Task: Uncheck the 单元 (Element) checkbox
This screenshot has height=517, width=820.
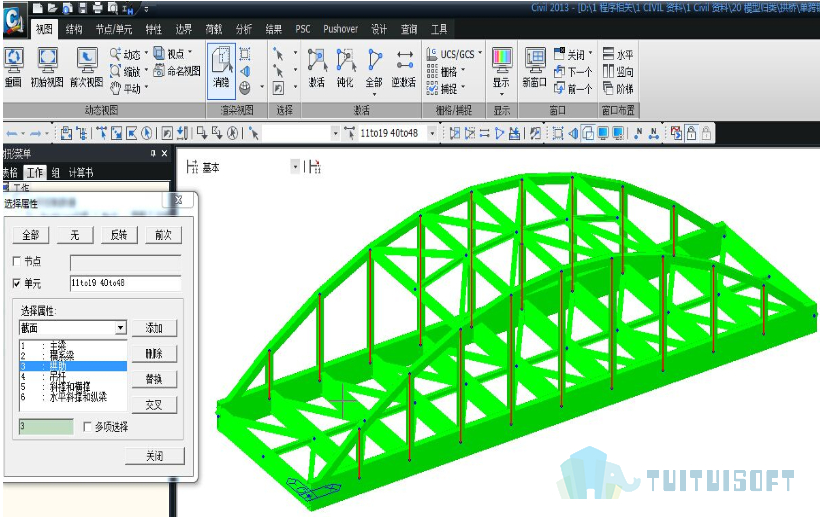Action: (x=16, y=283)
